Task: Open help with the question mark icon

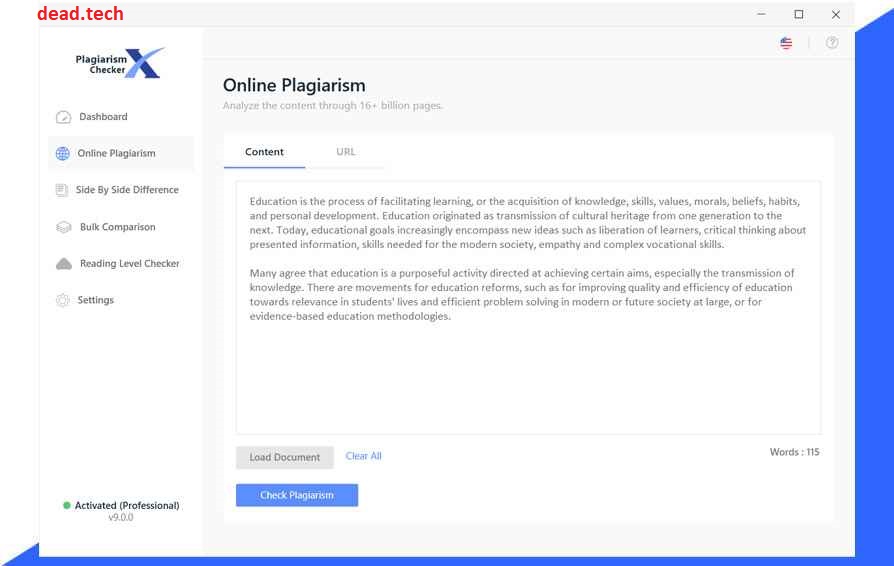Action: click(832, 43)
